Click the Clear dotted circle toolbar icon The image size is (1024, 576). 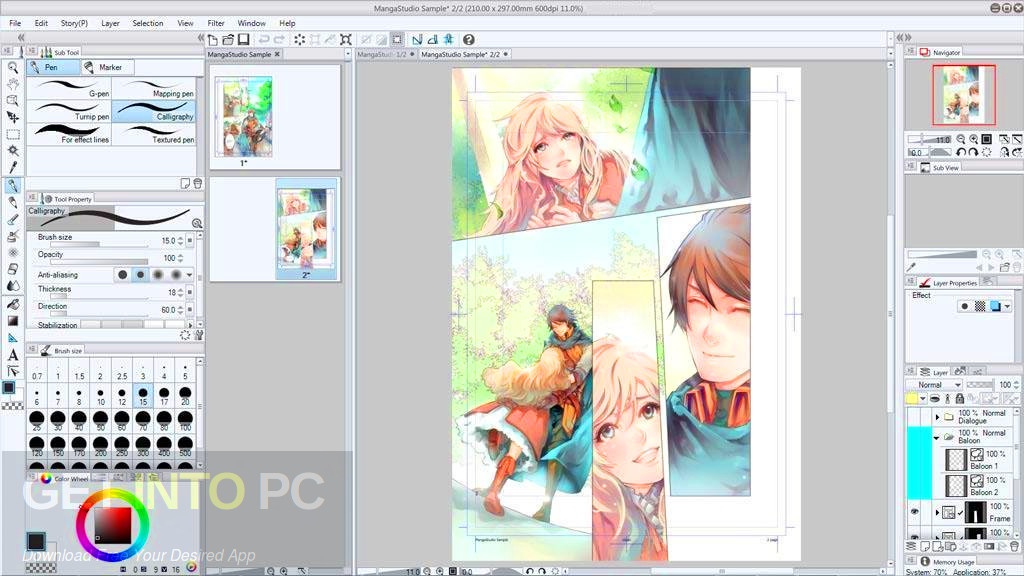[x=299, y=40]
